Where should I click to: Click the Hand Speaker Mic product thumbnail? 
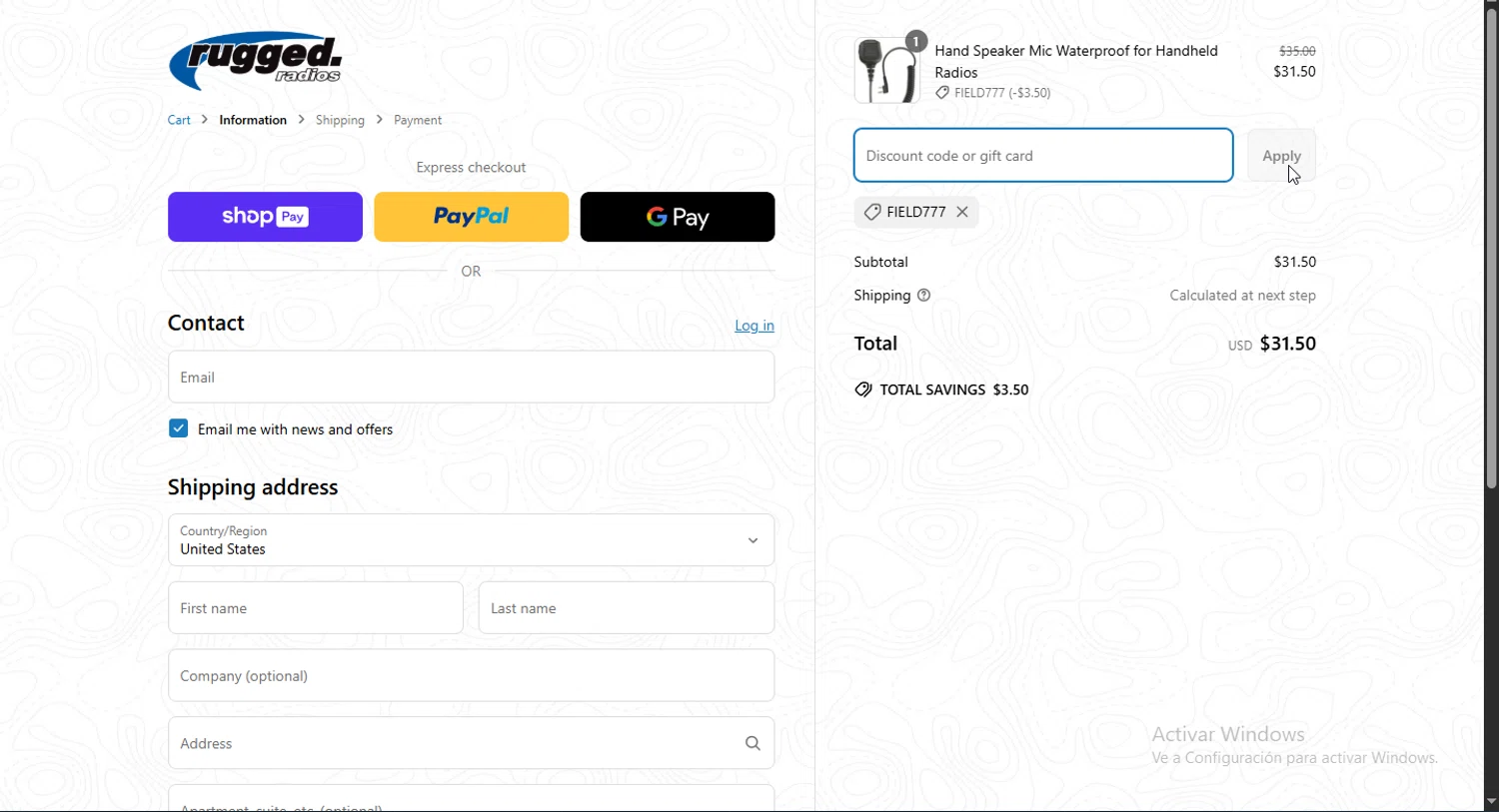(887, 71)
